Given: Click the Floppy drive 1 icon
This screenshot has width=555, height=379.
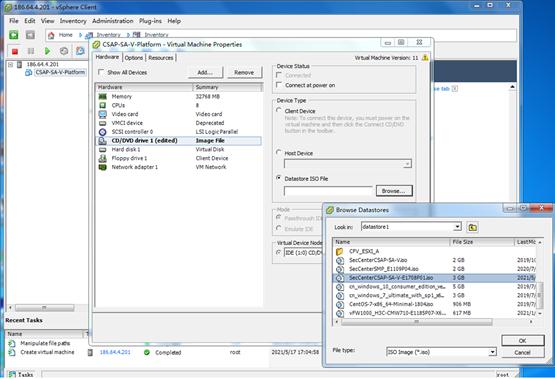Looking at the screenshot, I should coord(103,159).
